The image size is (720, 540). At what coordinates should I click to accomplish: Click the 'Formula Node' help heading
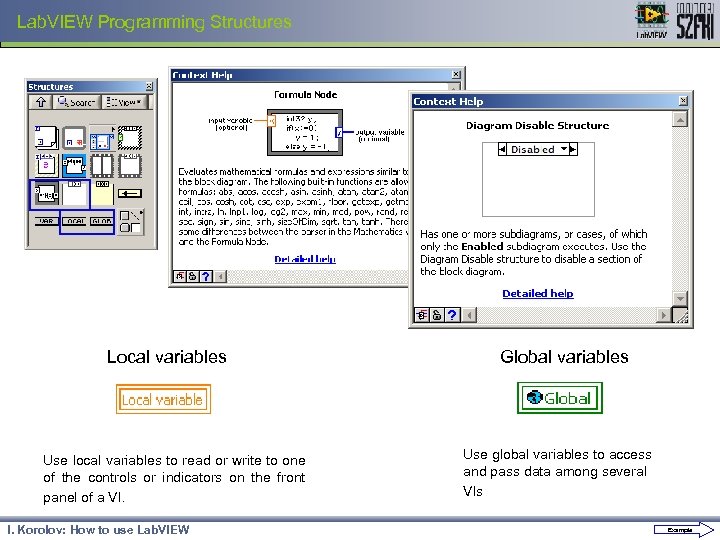pos(305,95)
